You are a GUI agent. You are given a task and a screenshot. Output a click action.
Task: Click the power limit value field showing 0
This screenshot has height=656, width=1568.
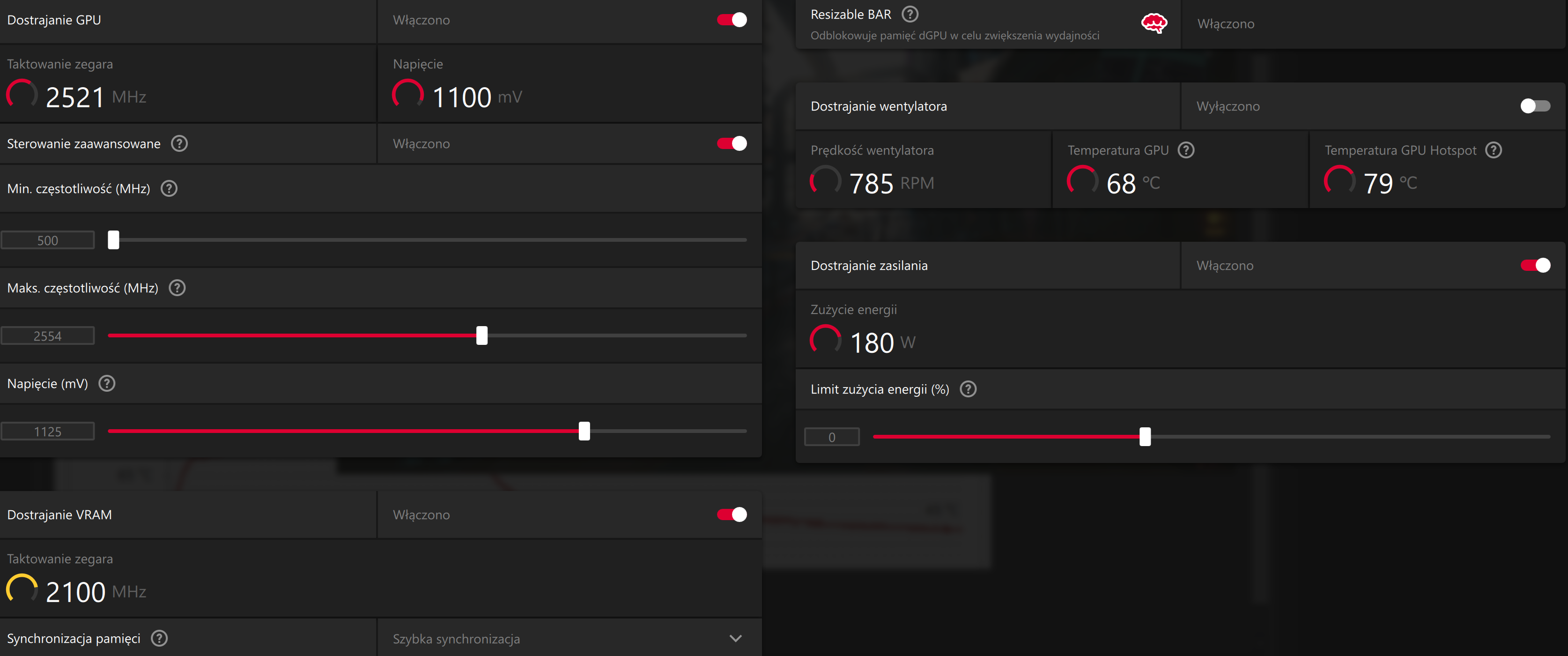click(x=831, y=437)
